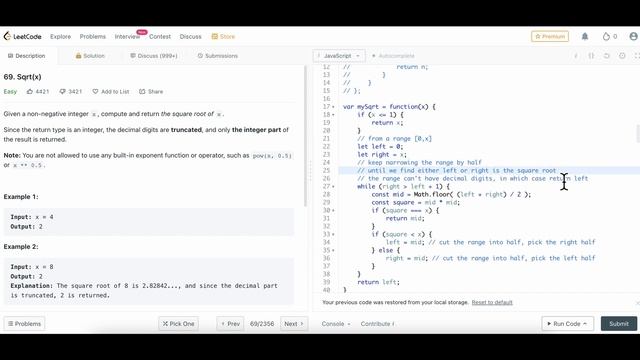Open the notifications bell

(x=585, y=36)
